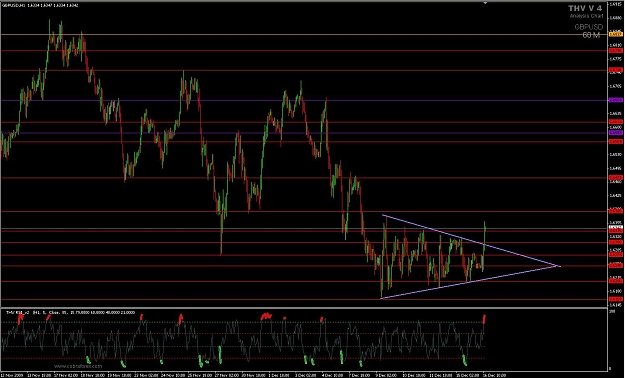Click the Analysis Chart subtitle label

click(586, 16)
